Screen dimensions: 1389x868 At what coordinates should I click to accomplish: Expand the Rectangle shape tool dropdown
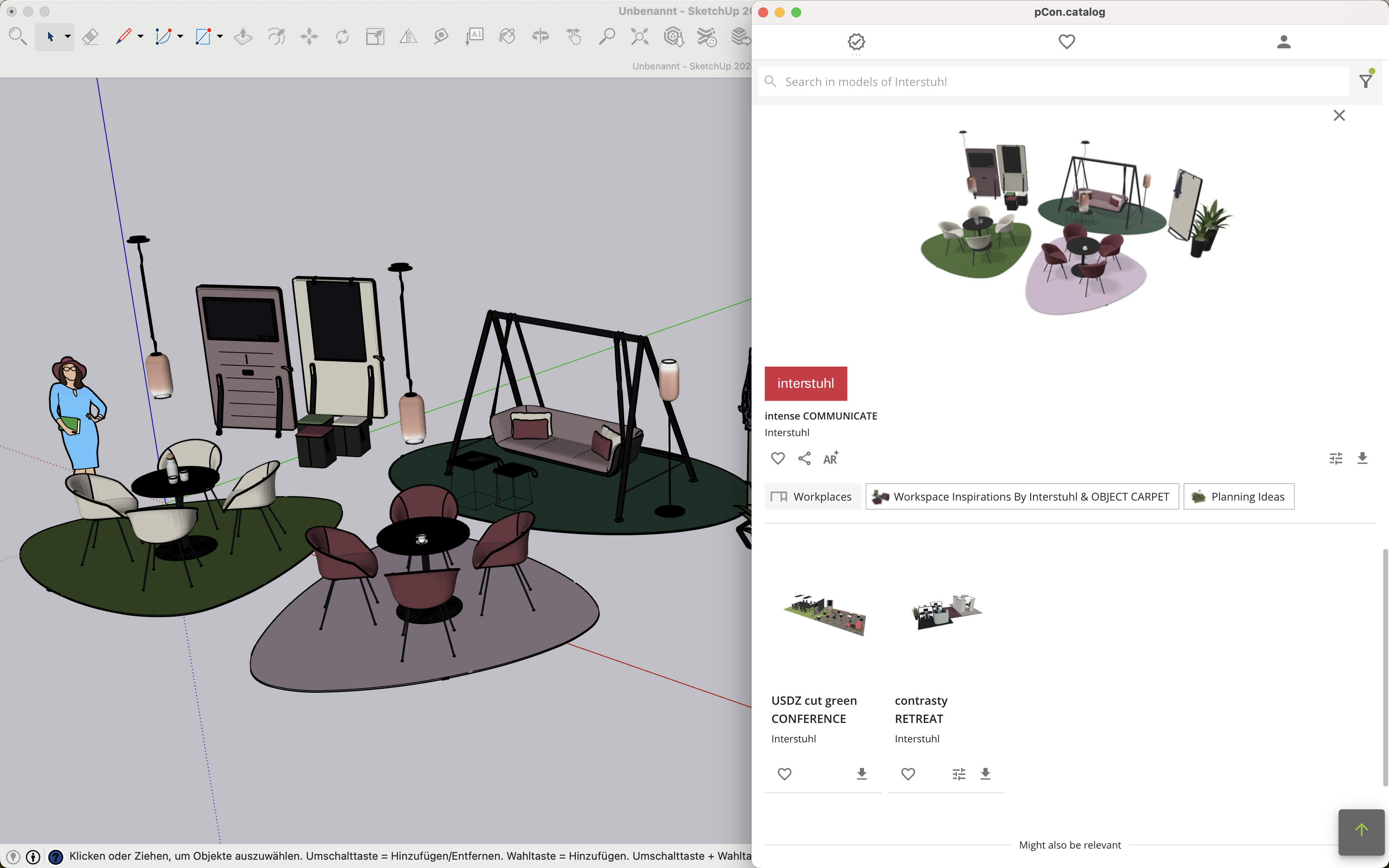tap(220, 37)
